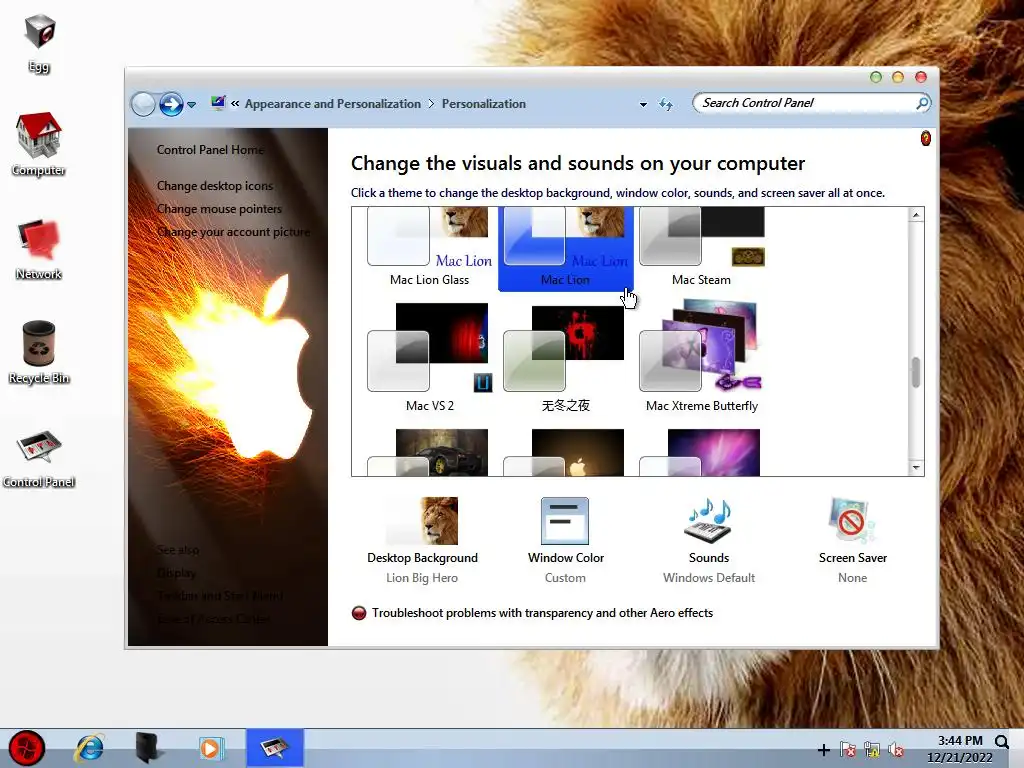Click the theme list scroll down arrow
Screen dimensions: 1024x768
(916, 468)
